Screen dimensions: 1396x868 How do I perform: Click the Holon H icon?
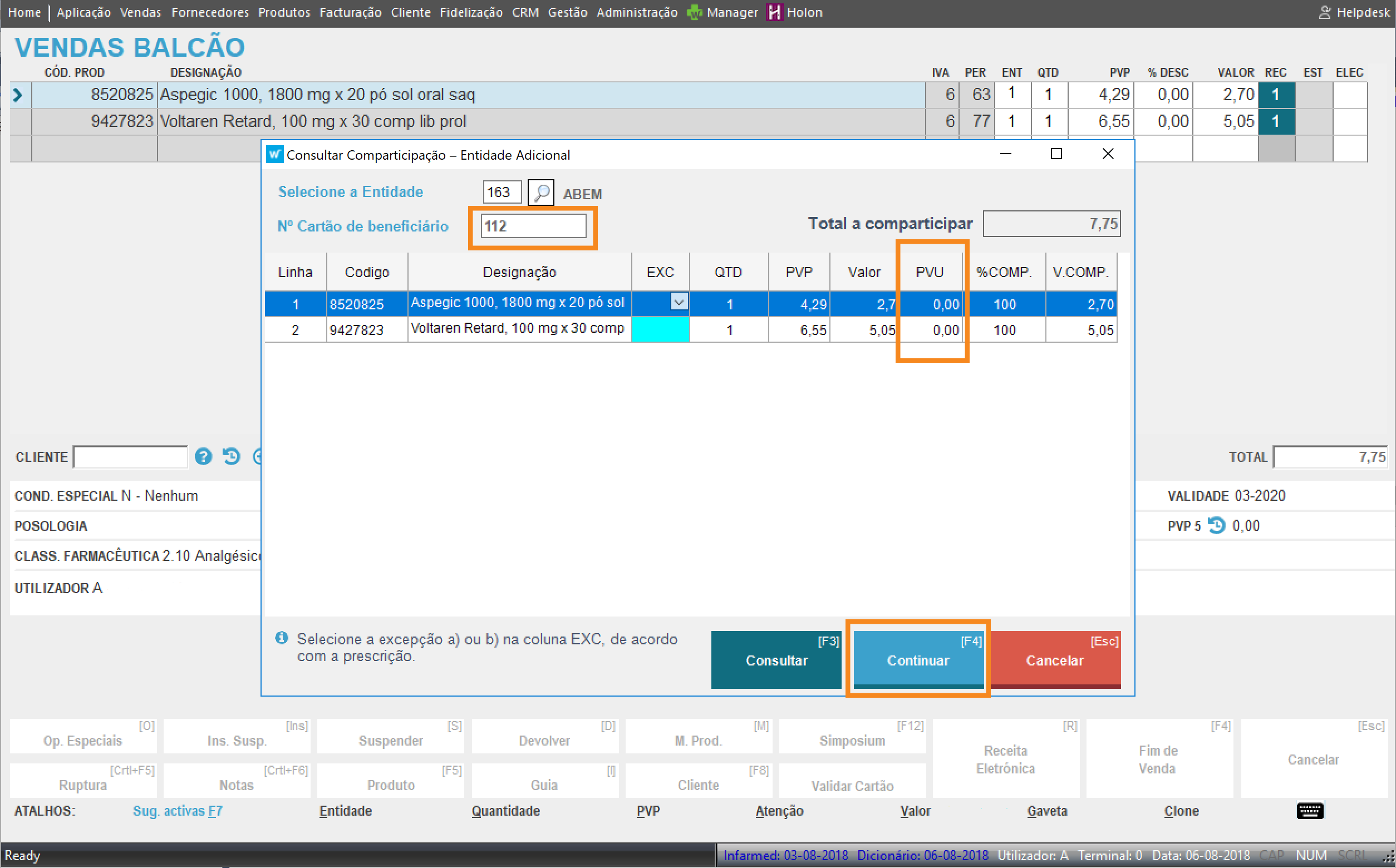click(x=775, y=12)
